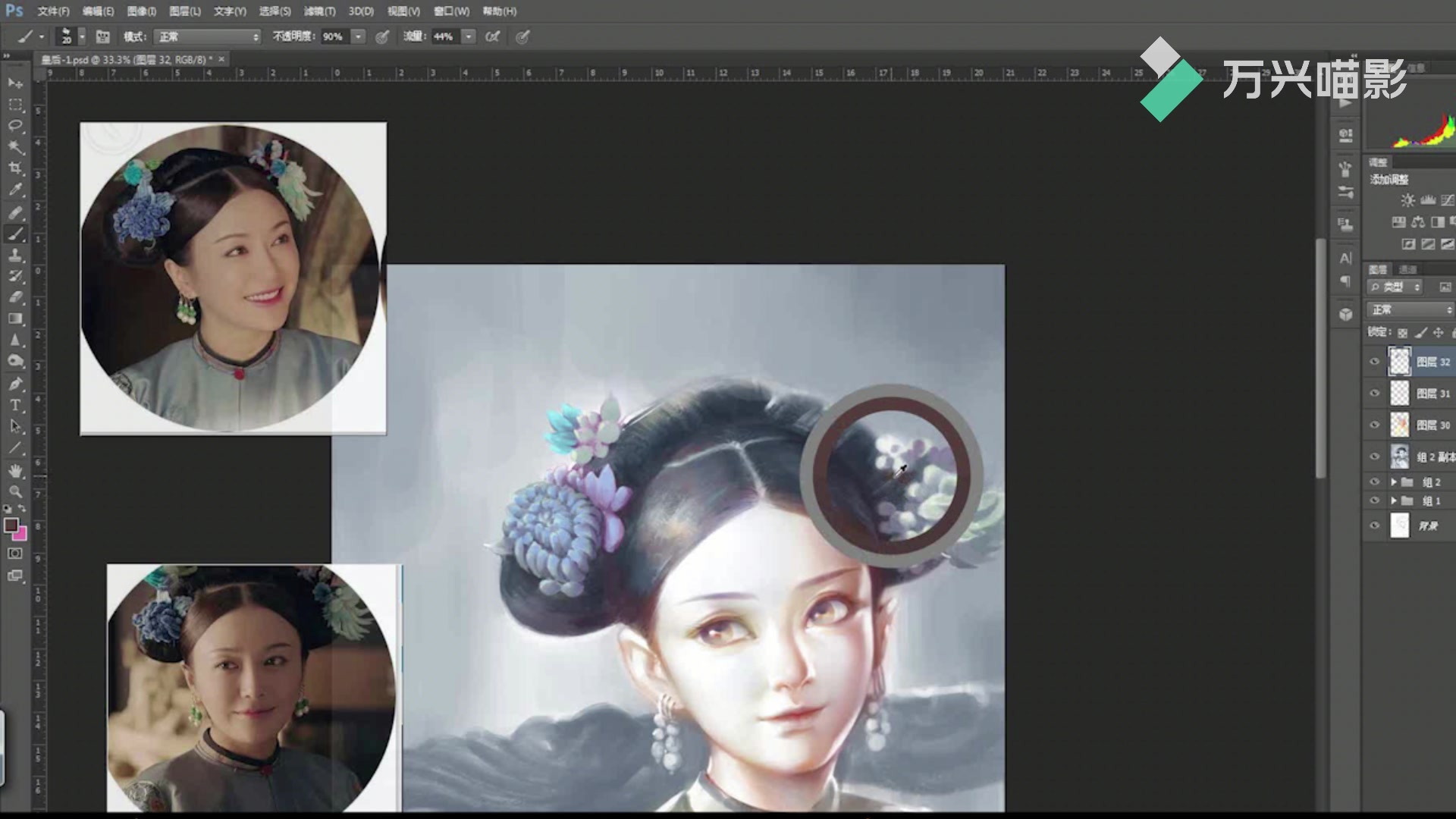Hide layer 图层 31
The height and width of the screenshot is (819, 1456).
1374,393
